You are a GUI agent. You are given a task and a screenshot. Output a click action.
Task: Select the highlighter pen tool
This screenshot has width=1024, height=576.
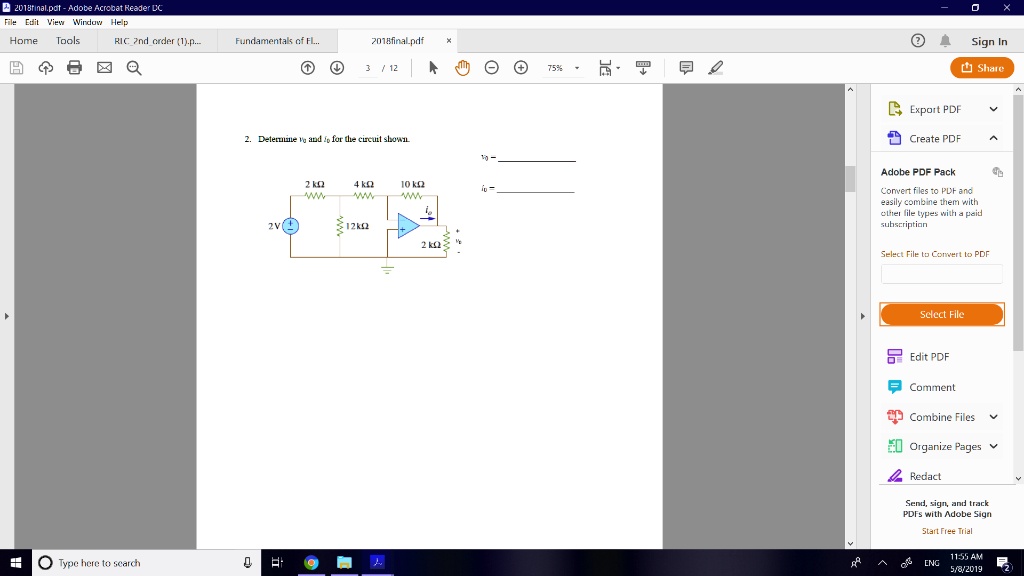coord(715,68)
